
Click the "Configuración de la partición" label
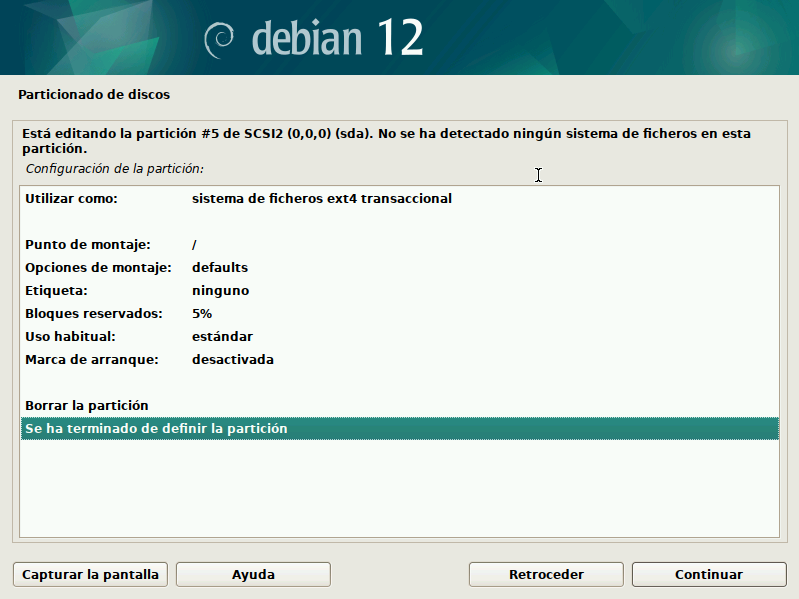coord(114,169)
